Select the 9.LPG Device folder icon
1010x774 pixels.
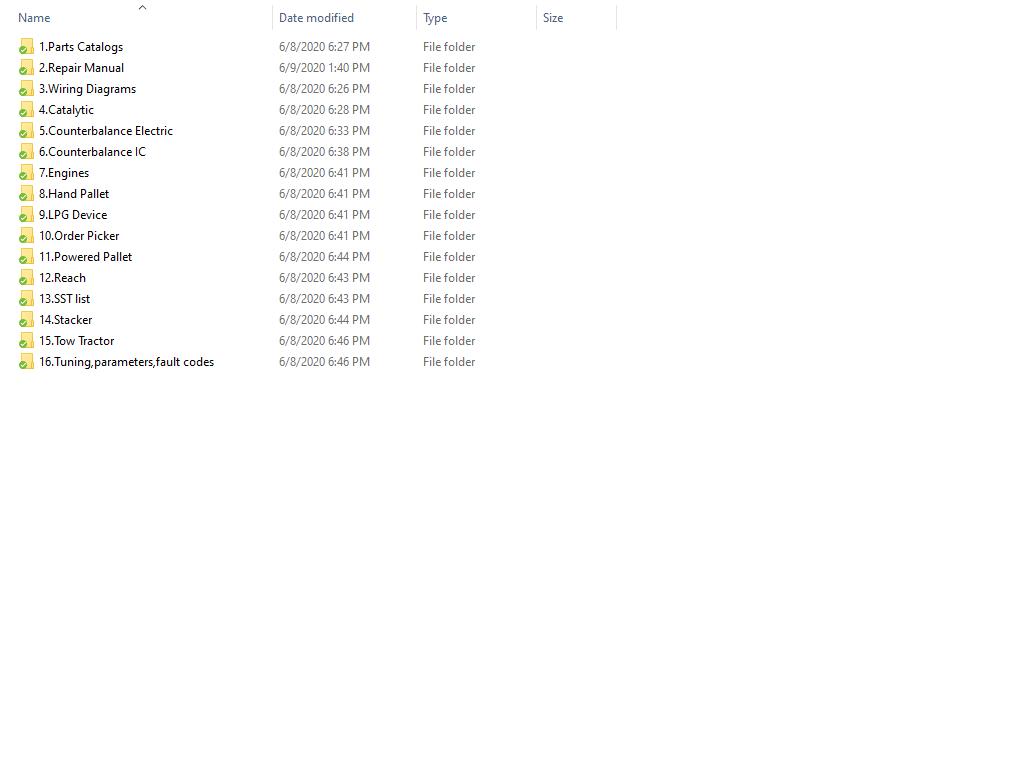[x=26, y=215]
